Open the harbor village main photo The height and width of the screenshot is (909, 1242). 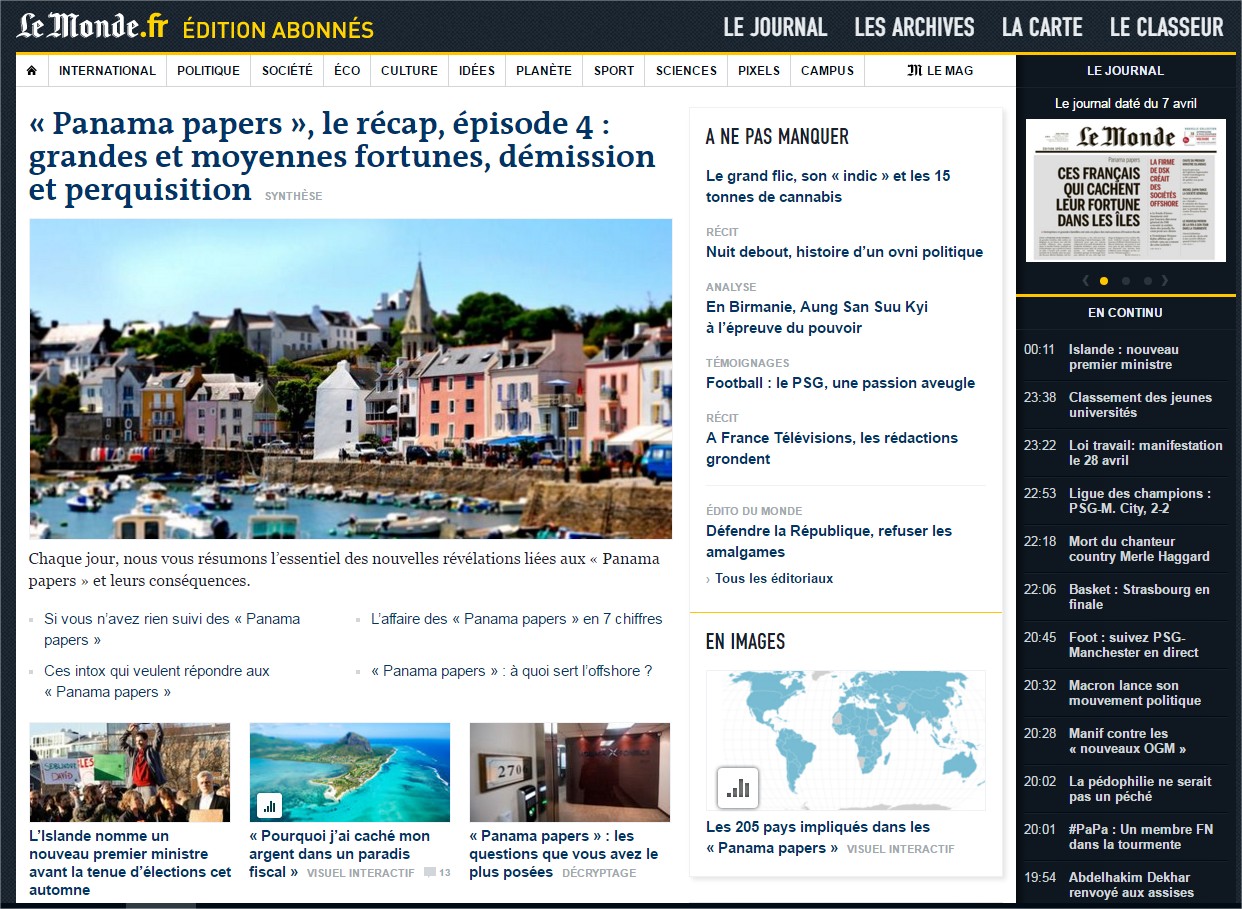pos(350,379)
